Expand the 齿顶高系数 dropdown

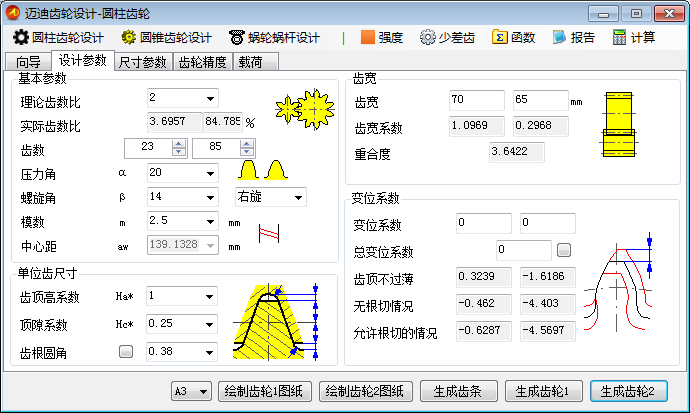pyautogui.click(x=209, y=296)
